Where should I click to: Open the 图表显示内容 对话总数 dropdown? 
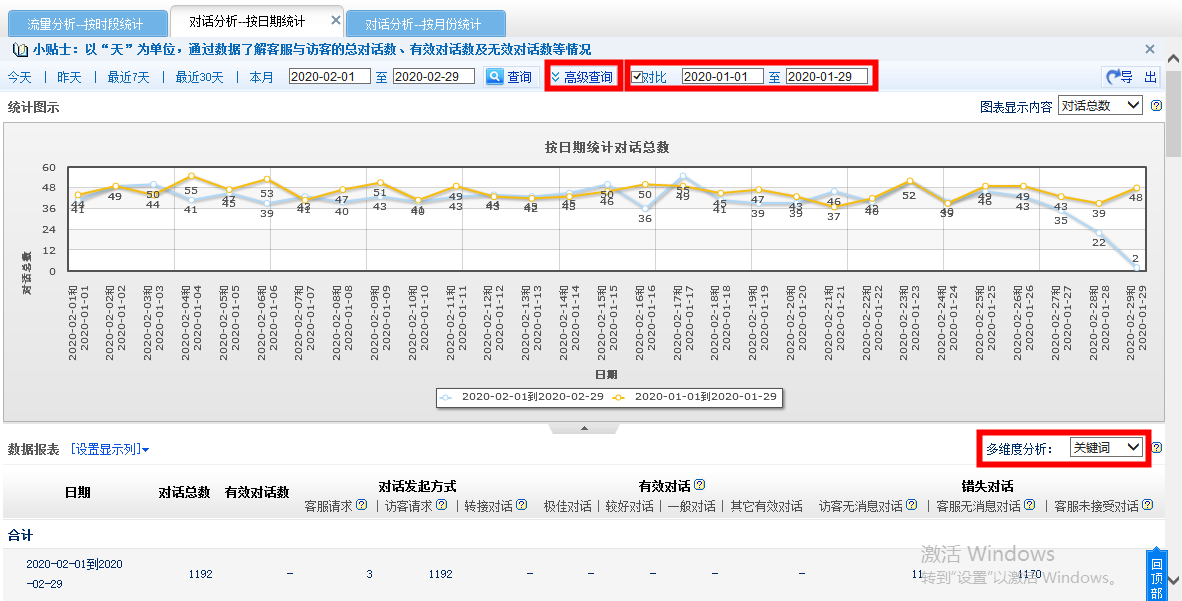1100,106
